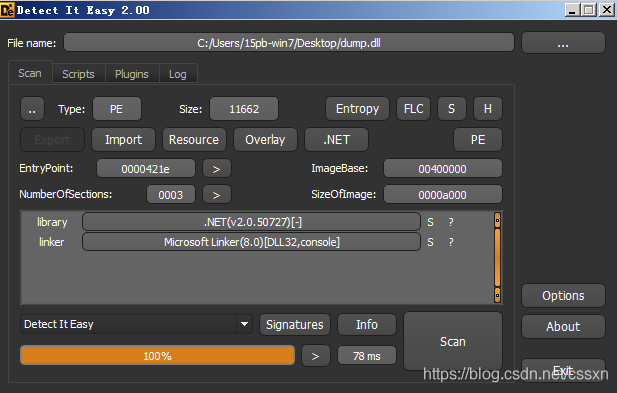Click the arrow beside EntryPoint value
Image resolution: width=618 pixels, height=393 pixels.
tap(216, 169)
